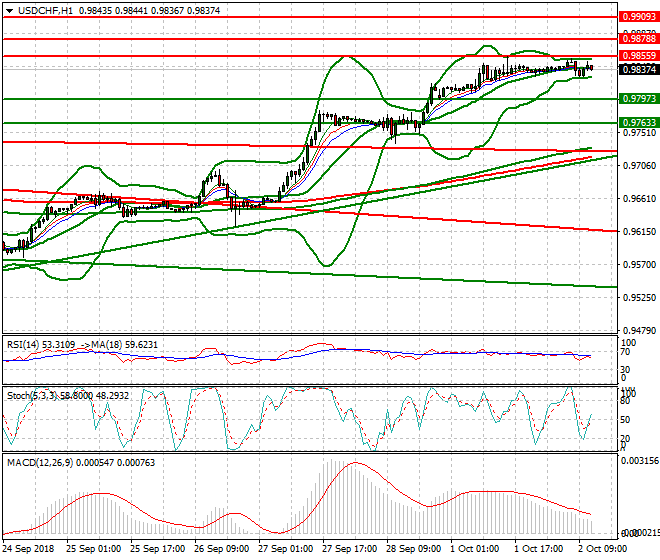
Task: Click the 0.97060 price axis value
Action: (x=639, y=166)
